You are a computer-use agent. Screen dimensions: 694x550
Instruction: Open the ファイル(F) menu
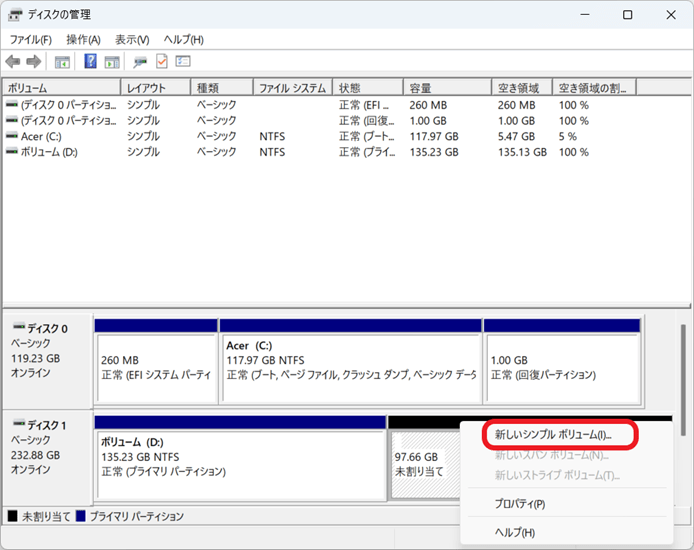(31, 39)
